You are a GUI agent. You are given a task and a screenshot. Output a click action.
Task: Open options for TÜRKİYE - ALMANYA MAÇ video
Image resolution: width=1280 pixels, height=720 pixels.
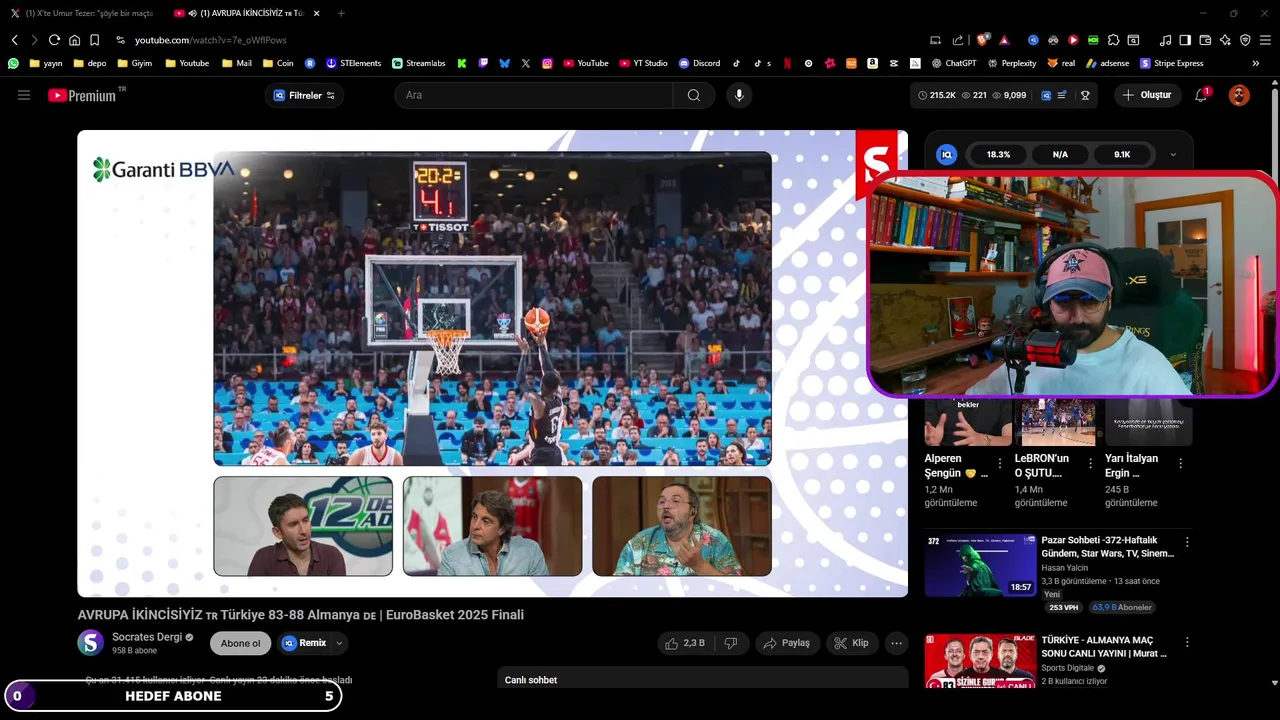(x=1187, y=642)
